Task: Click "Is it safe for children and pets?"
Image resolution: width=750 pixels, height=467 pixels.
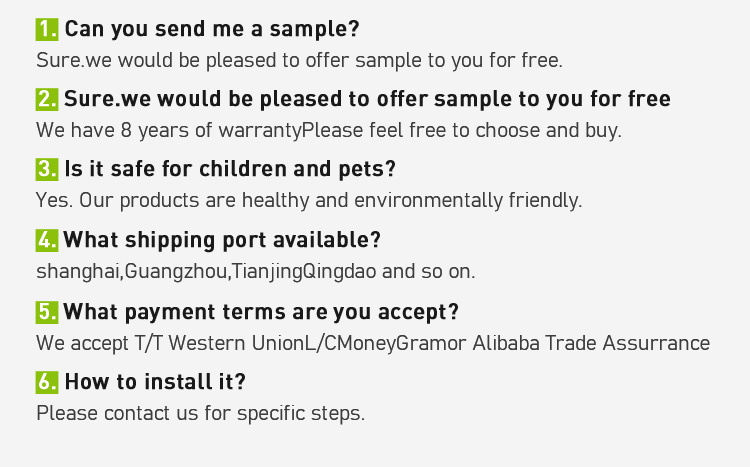Action: [x=230, y=169]
